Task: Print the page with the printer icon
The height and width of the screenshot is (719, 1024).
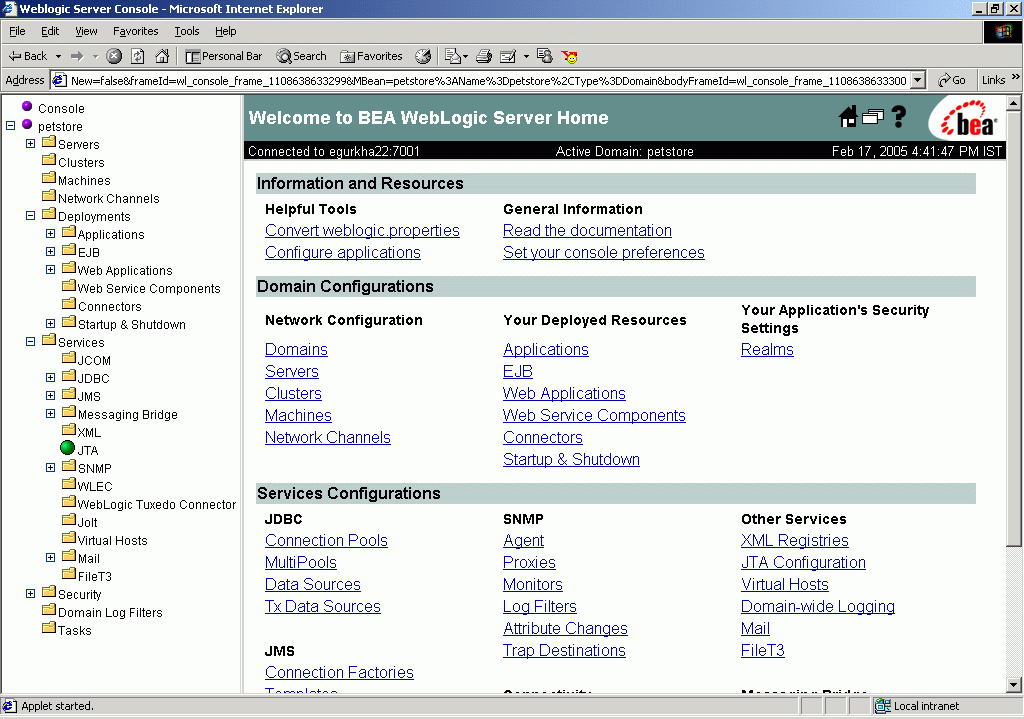Action: (484, 56)
